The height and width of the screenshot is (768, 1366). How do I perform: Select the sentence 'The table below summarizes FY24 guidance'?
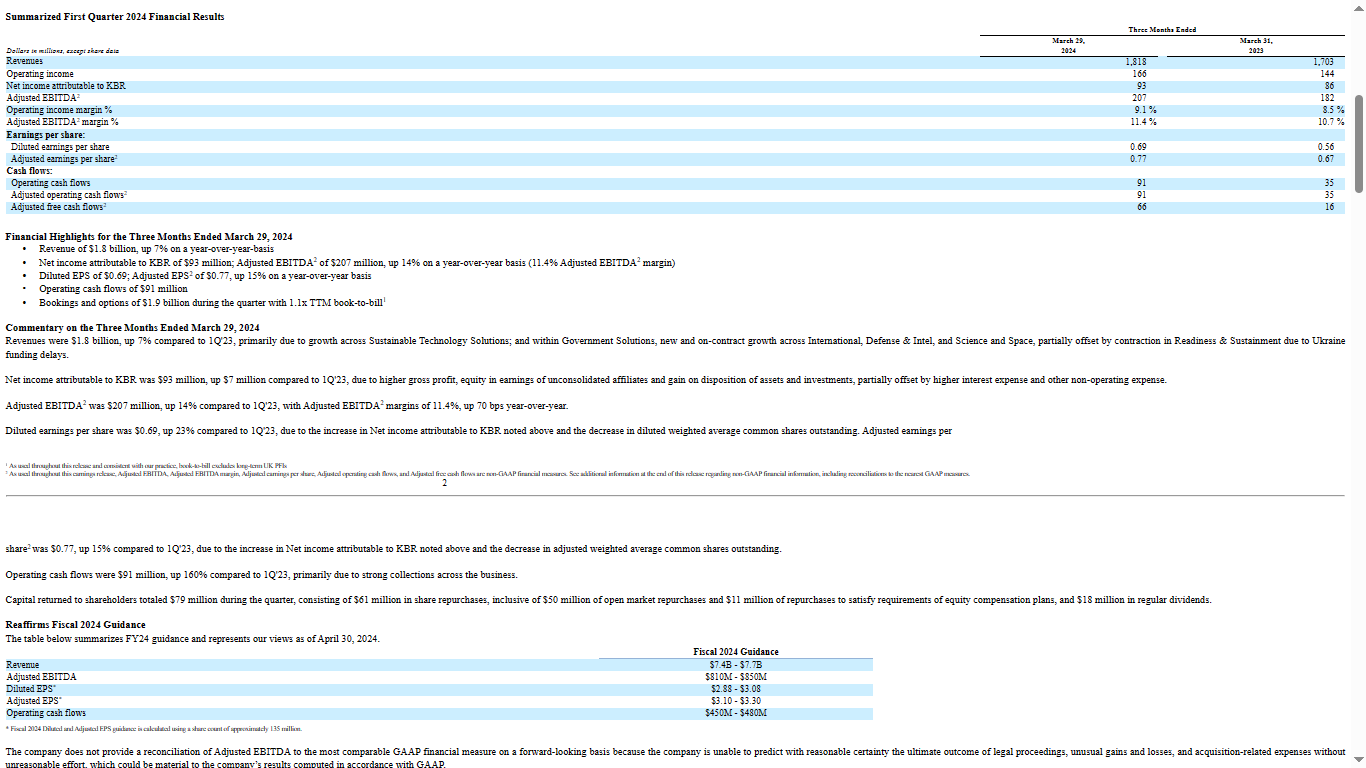click(193, 638)
